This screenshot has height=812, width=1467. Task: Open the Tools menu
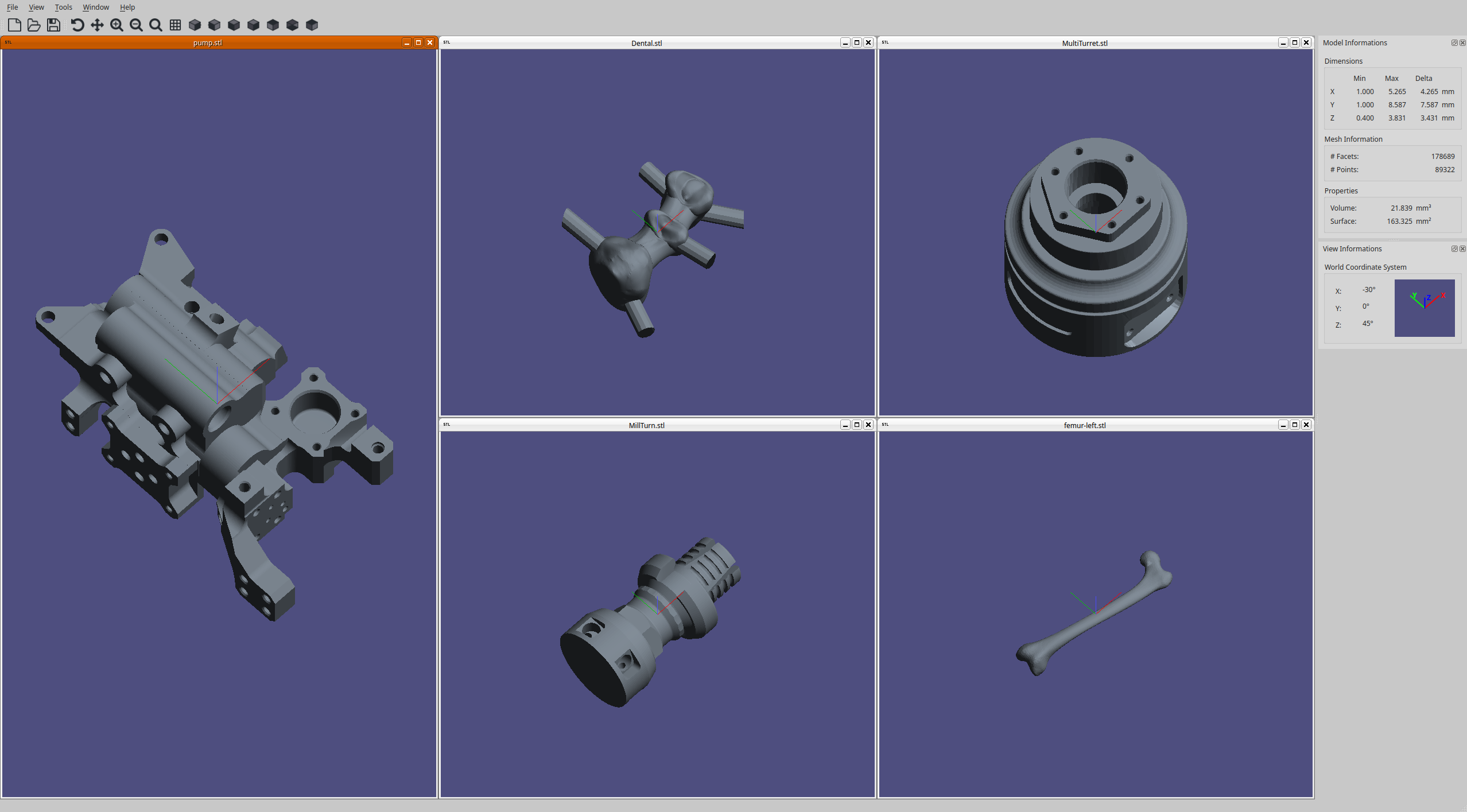click(x=63, y=7)
